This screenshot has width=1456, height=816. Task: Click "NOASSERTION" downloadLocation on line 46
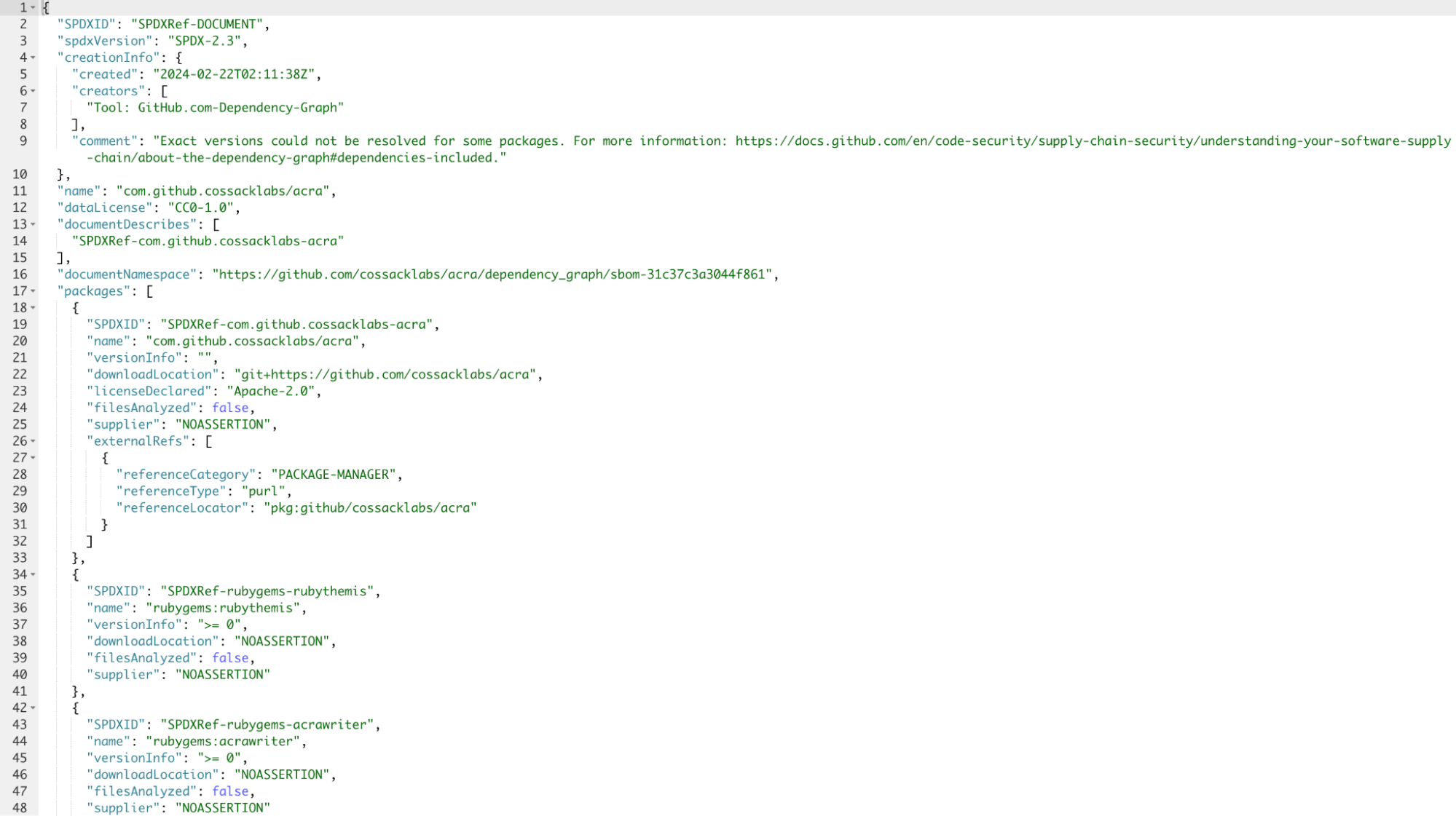click(281, 775)
